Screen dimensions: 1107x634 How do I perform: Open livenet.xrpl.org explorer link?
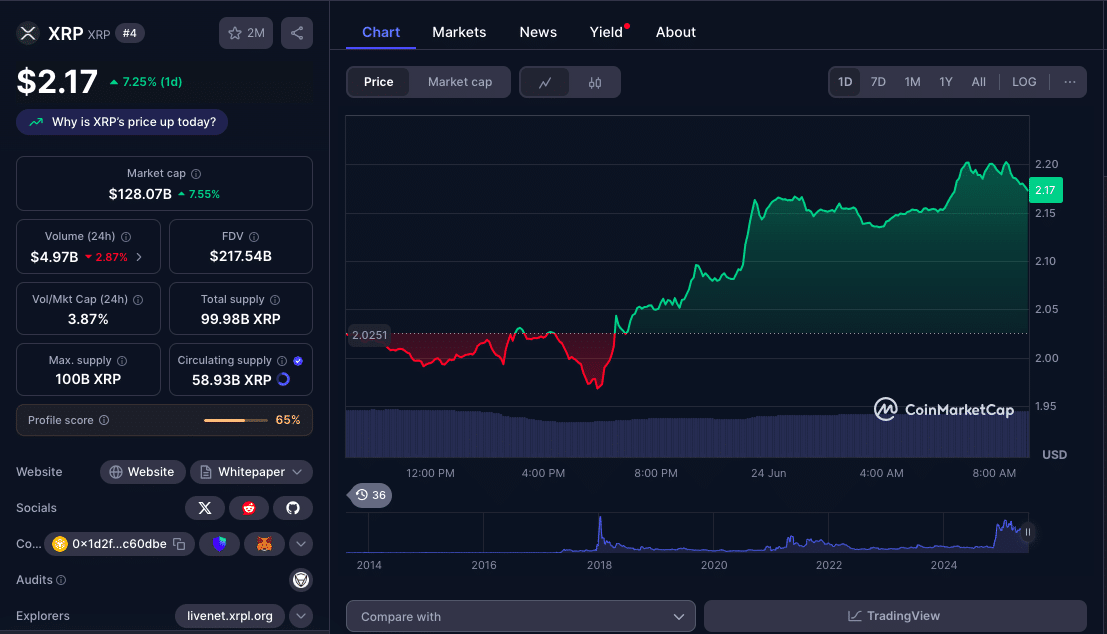pos(229,616)
